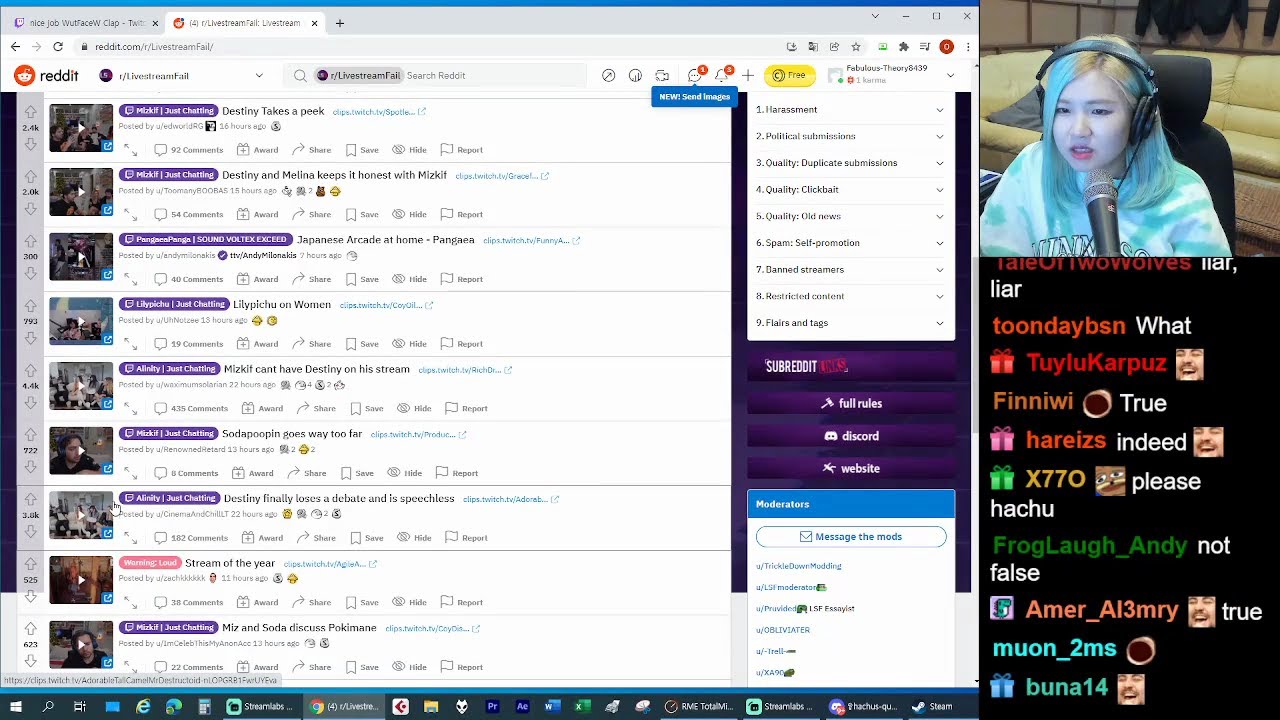Screen dimensions: 1280x720
Task: Open the subreddit 'full rules' link
Action: 851,404
